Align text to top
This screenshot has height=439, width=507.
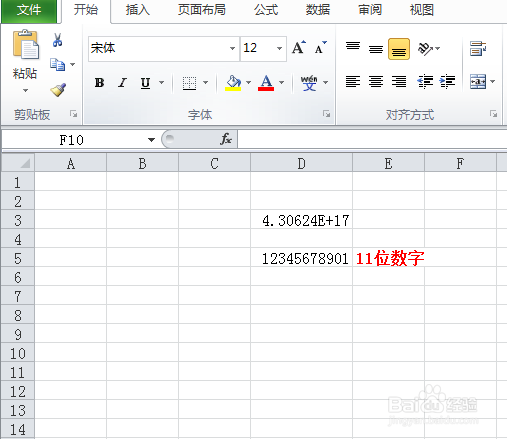(x=353, y=46)
